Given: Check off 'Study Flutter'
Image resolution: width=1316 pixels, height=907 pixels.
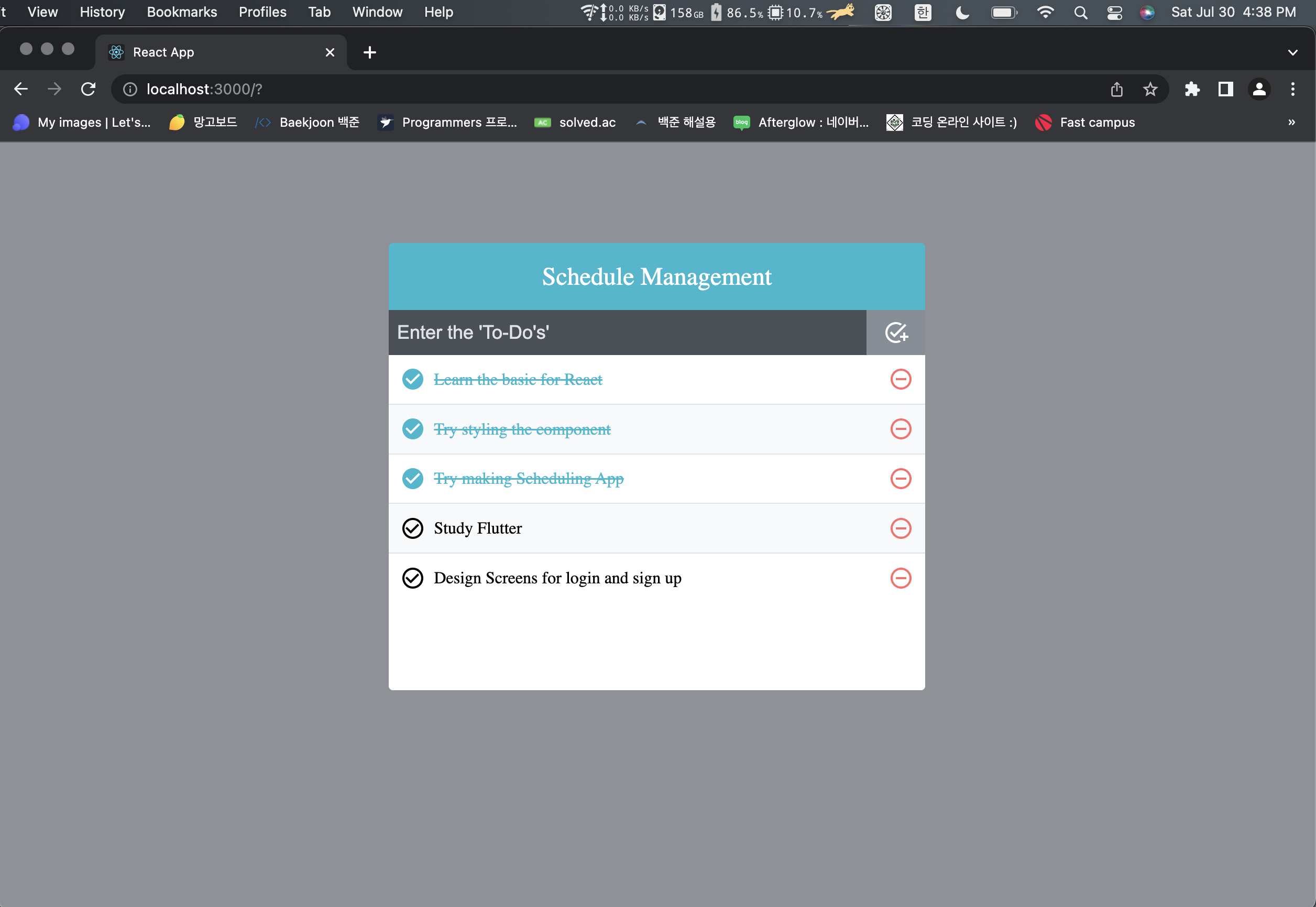Looking at the screenshot, I should pos(413,528).
